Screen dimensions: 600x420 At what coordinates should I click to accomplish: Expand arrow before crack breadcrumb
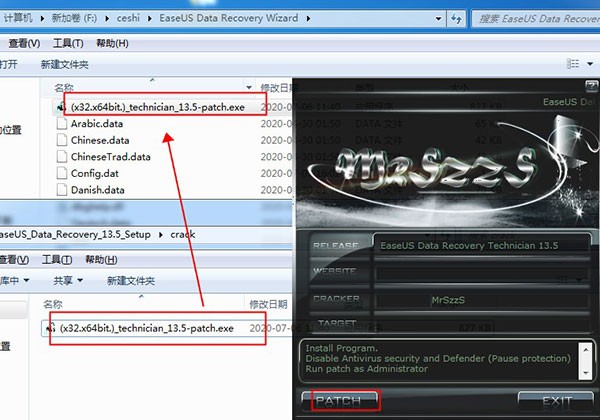click(161, 234)
